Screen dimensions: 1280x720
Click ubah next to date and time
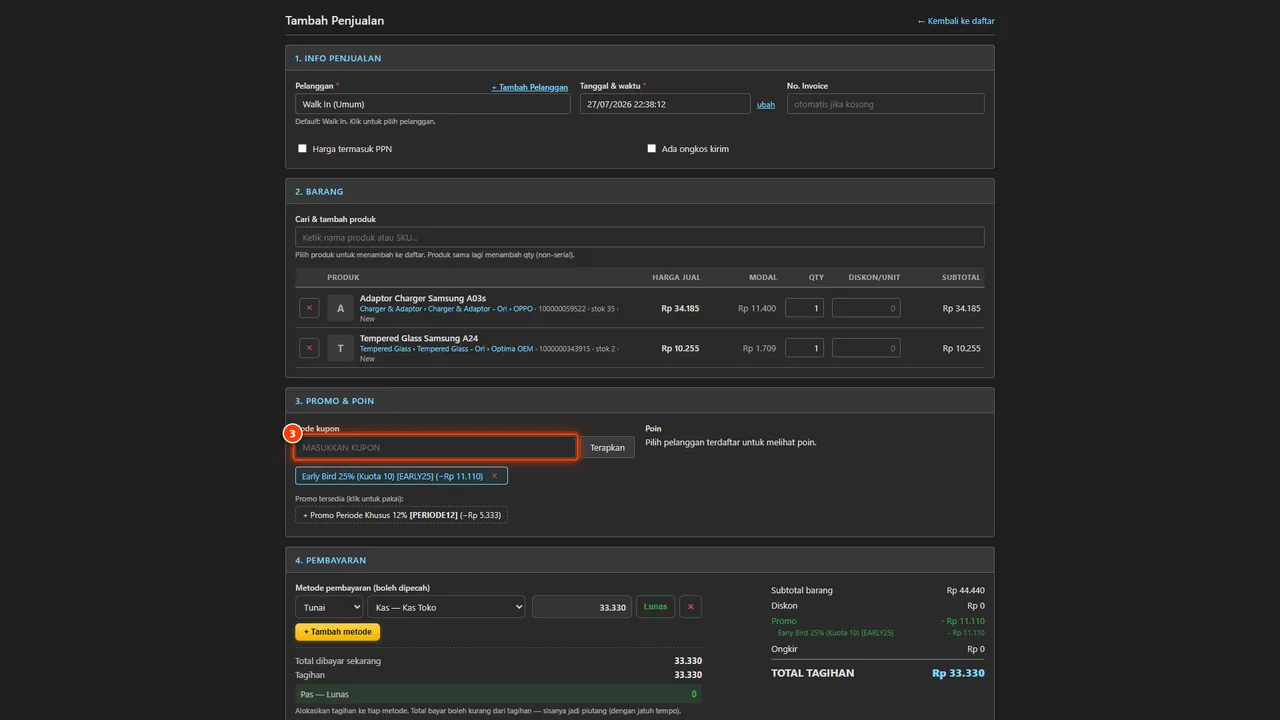(x=766, y=104)
